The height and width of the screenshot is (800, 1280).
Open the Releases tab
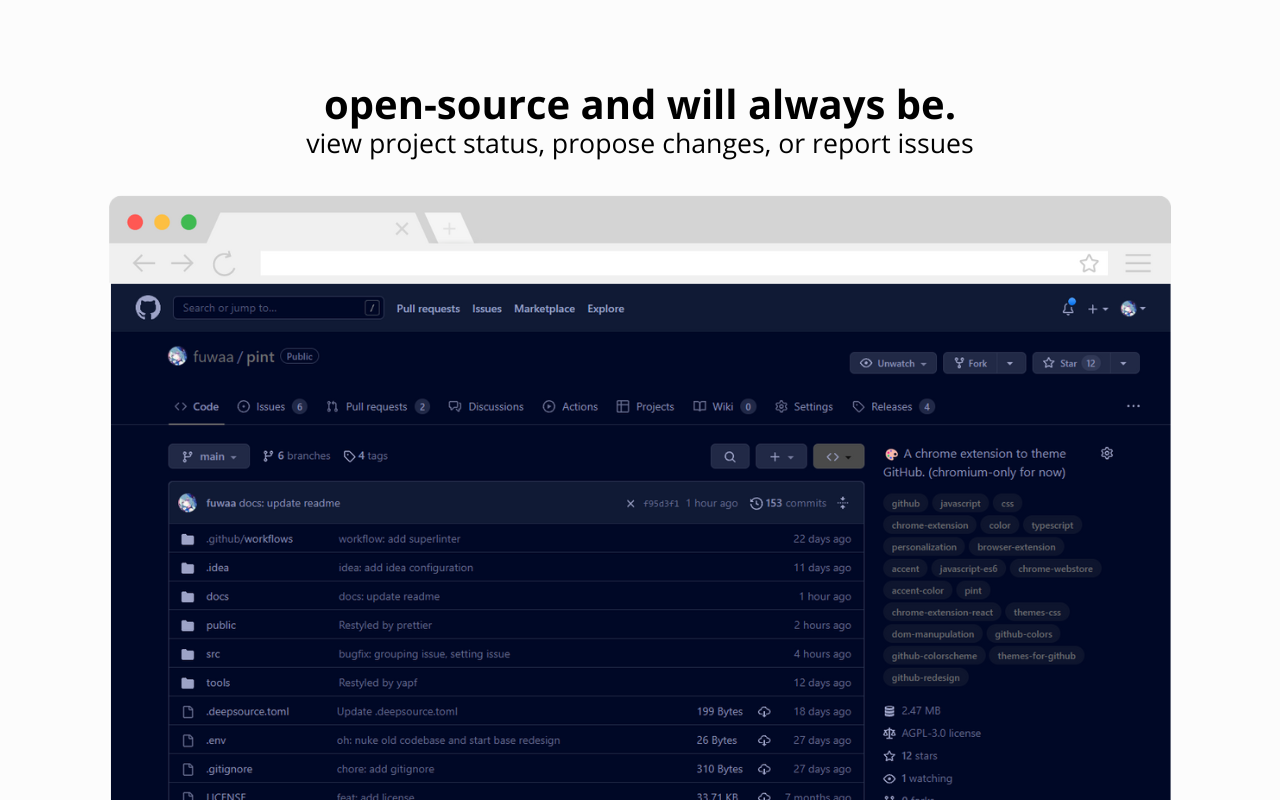893,407
